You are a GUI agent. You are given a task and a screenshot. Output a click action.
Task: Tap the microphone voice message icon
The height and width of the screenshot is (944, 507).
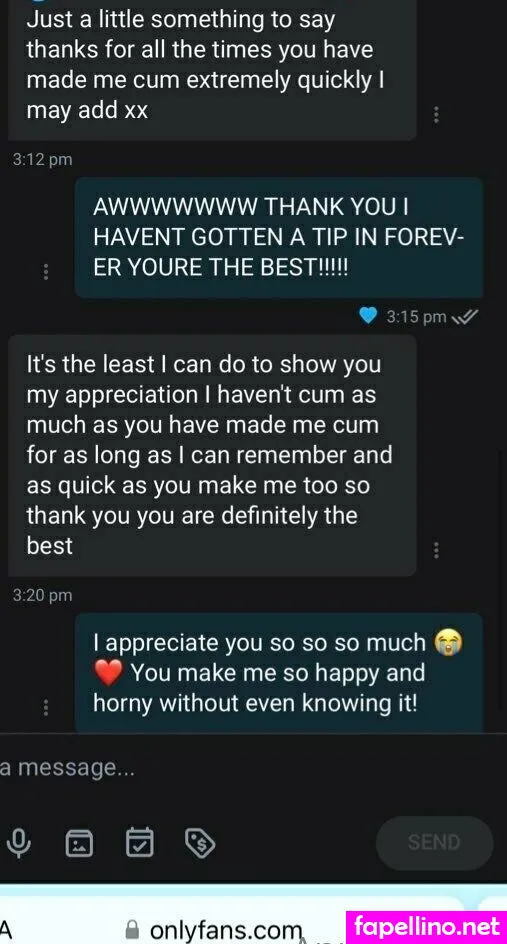(20, 842)
